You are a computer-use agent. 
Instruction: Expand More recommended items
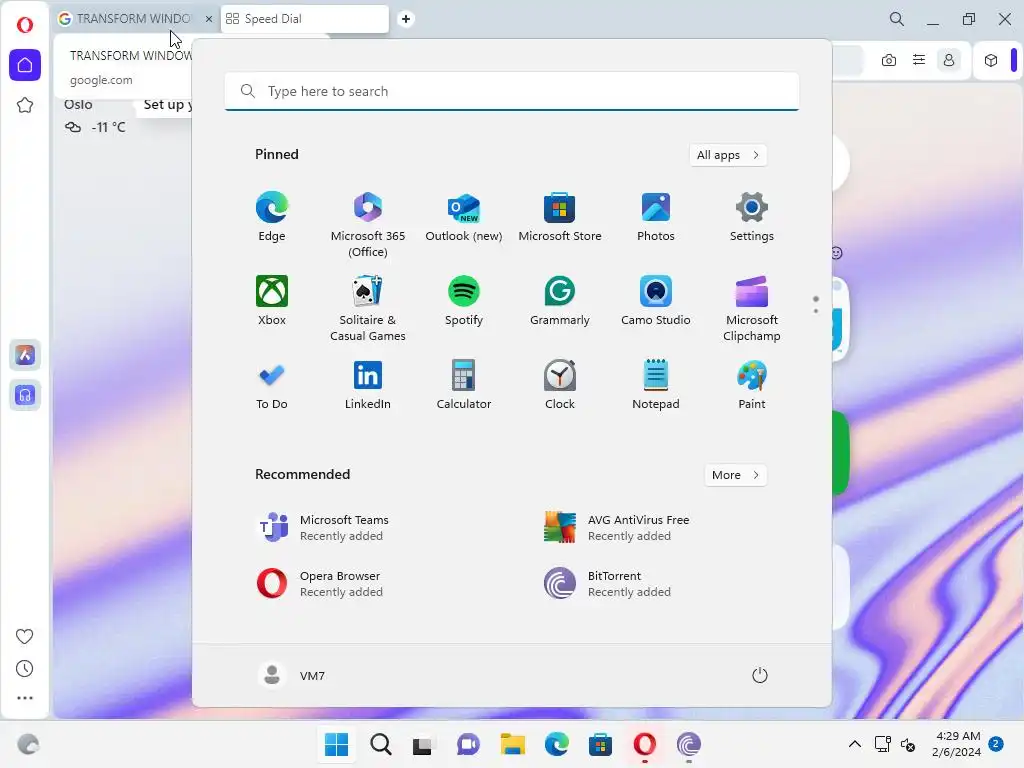[736, 475]
